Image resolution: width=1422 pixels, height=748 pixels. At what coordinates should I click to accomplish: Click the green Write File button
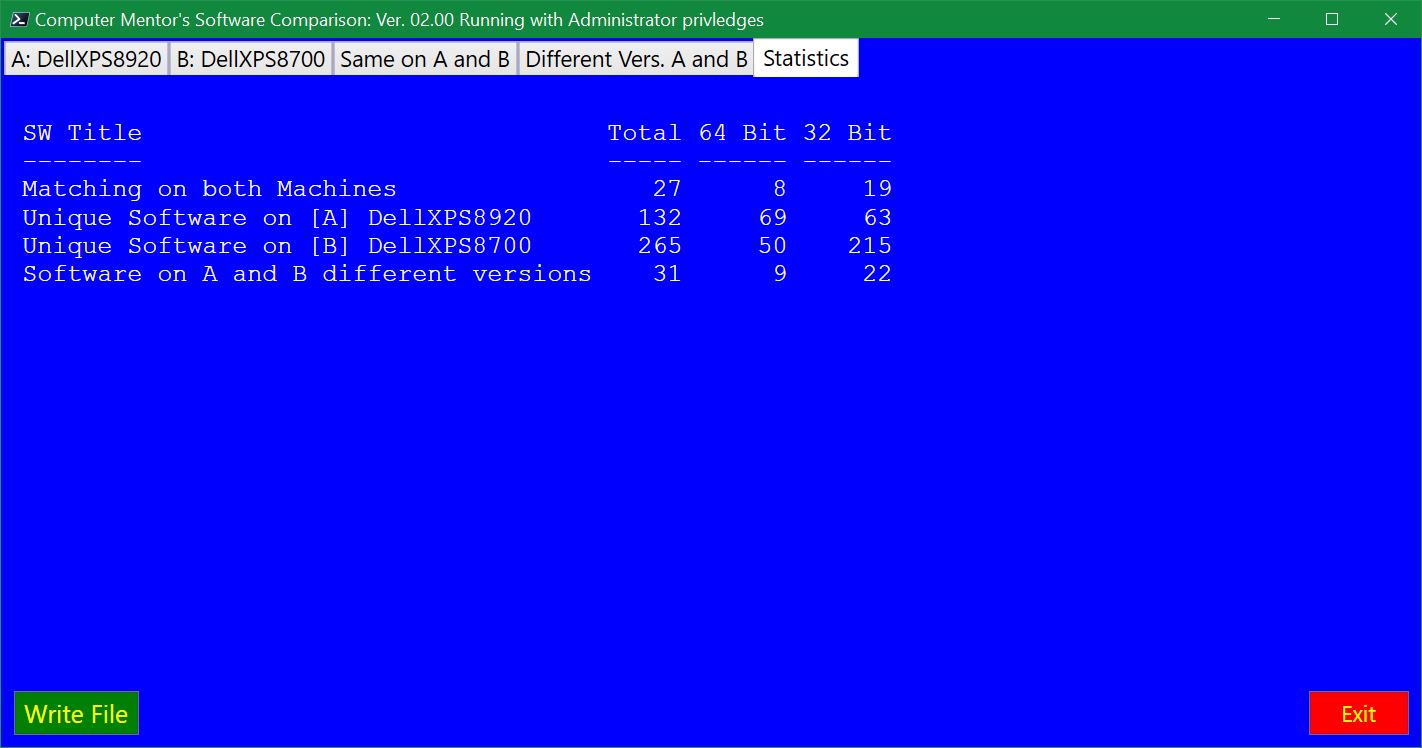point(76,714)
